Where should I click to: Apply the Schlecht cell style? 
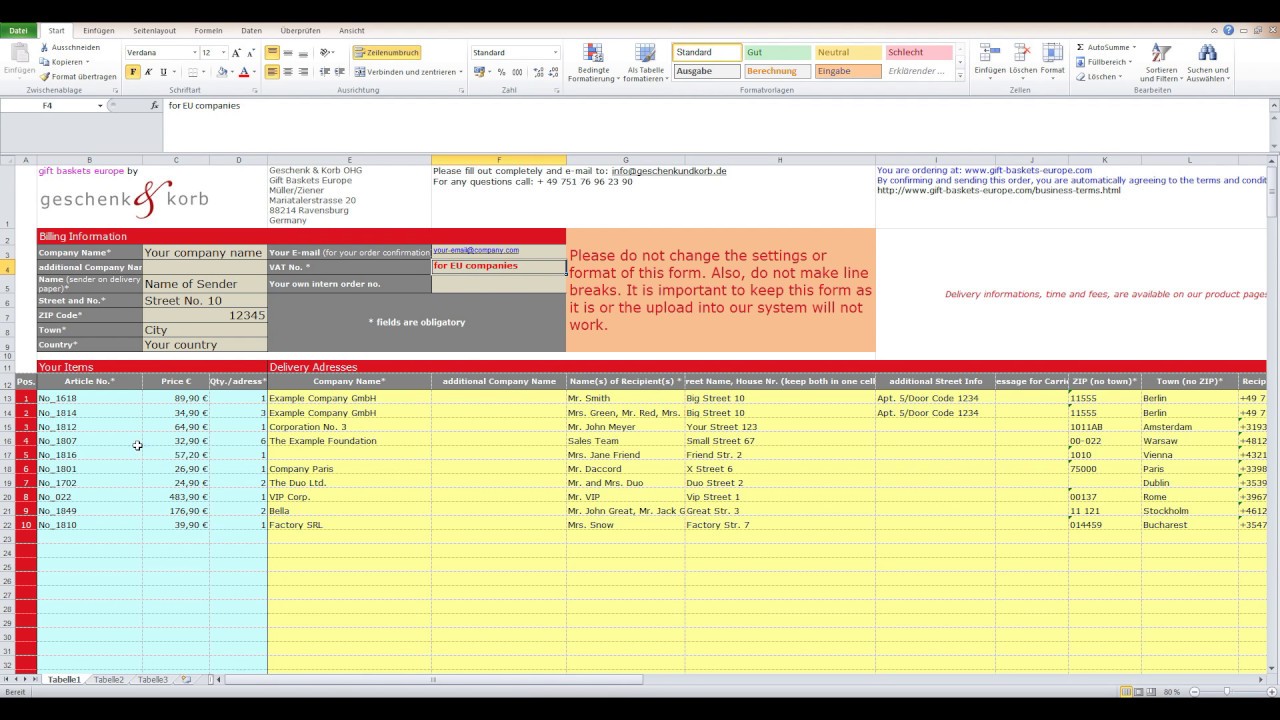[x=918, y=53]
